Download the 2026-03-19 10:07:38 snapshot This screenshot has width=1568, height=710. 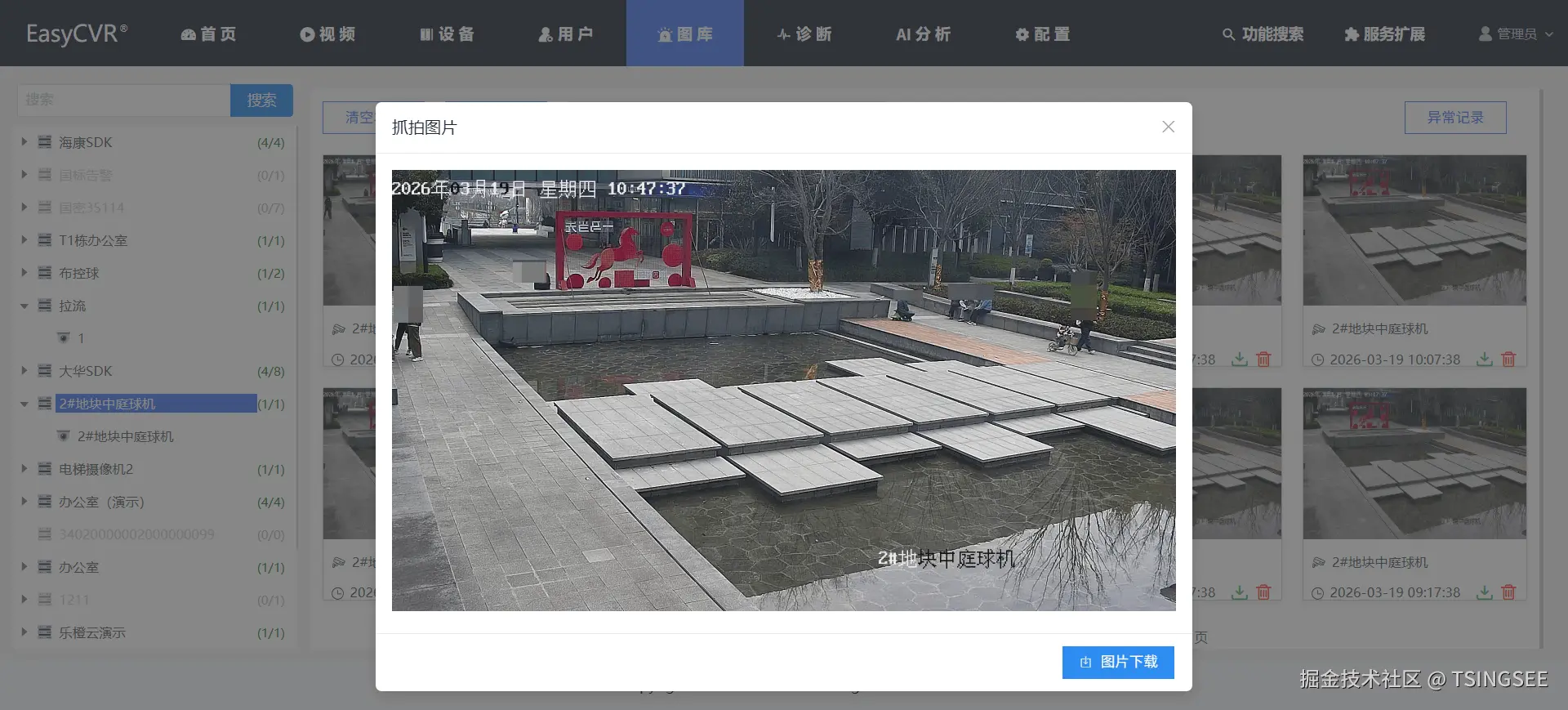pyautogui.click(x=1485, y=359)
